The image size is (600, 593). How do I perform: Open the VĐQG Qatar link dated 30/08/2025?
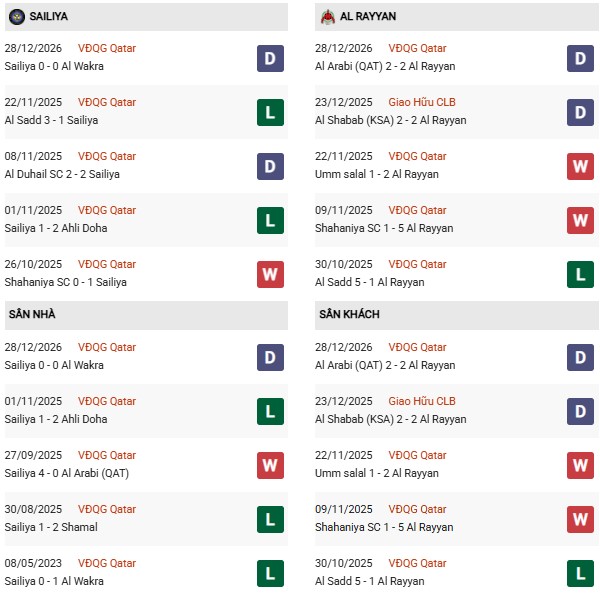point(107,510)
